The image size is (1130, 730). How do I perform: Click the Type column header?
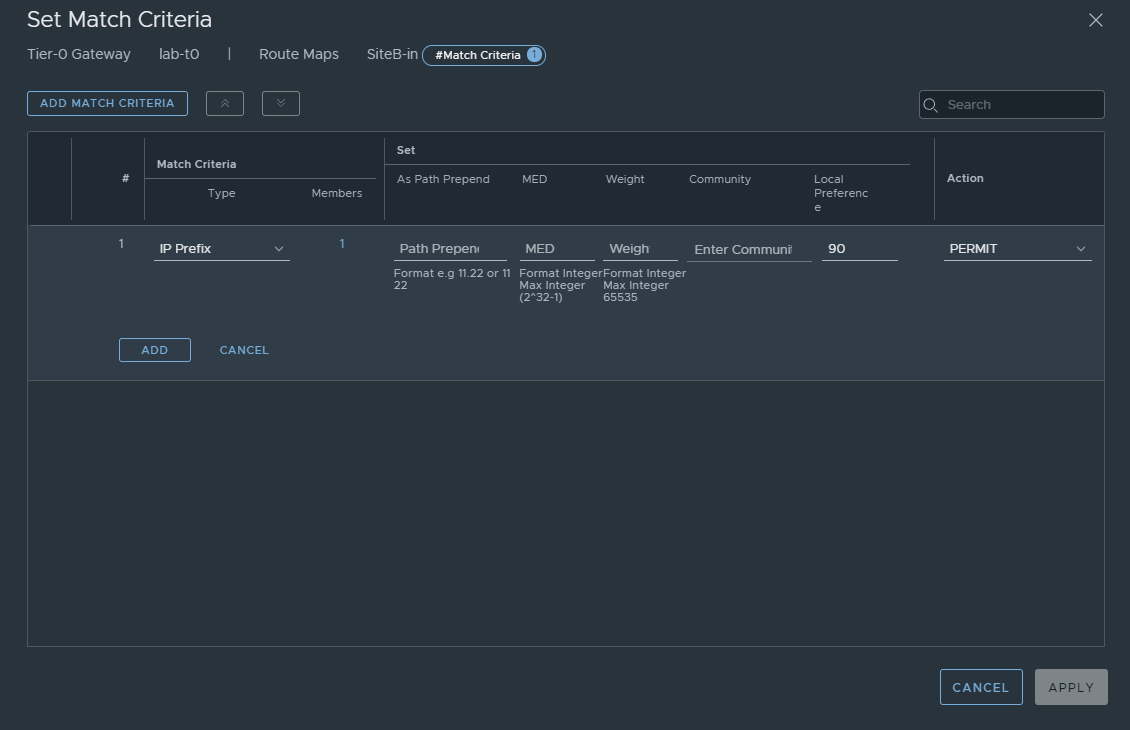pos(222,193)
